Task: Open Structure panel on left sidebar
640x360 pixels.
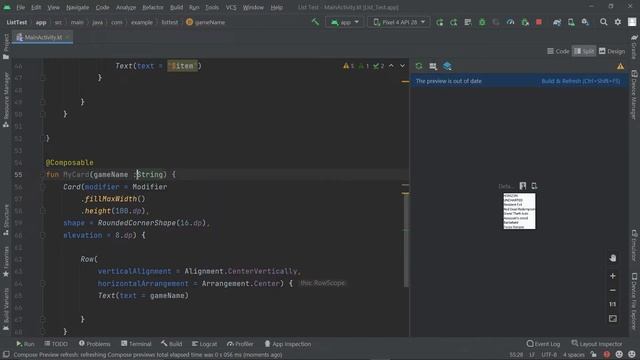Action: pyautogui.click(x=6, y=220)
